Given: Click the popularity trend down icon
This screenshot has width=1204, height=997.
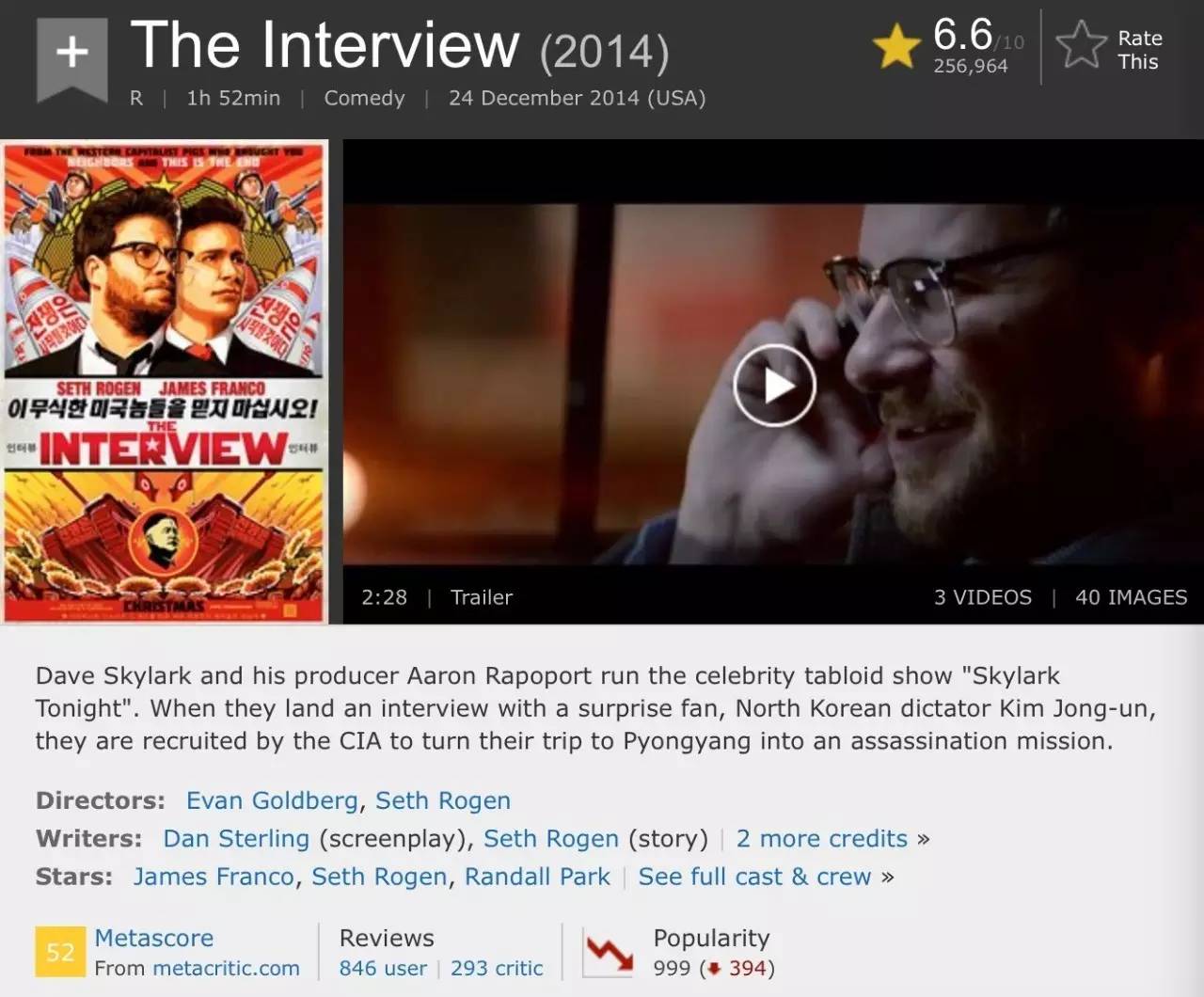Looking at the screenshot, I should coord(609,953).
